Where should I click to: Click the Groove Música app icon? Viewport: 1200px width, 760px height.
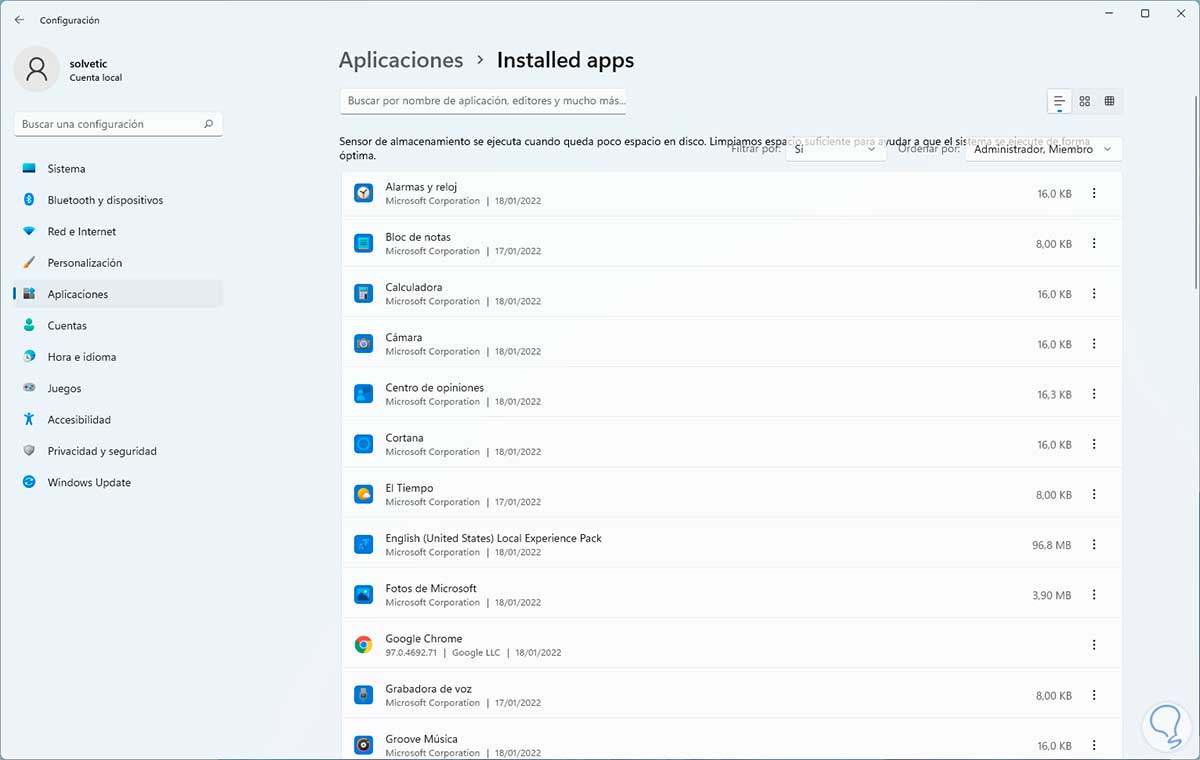click(x=363, y=745)
